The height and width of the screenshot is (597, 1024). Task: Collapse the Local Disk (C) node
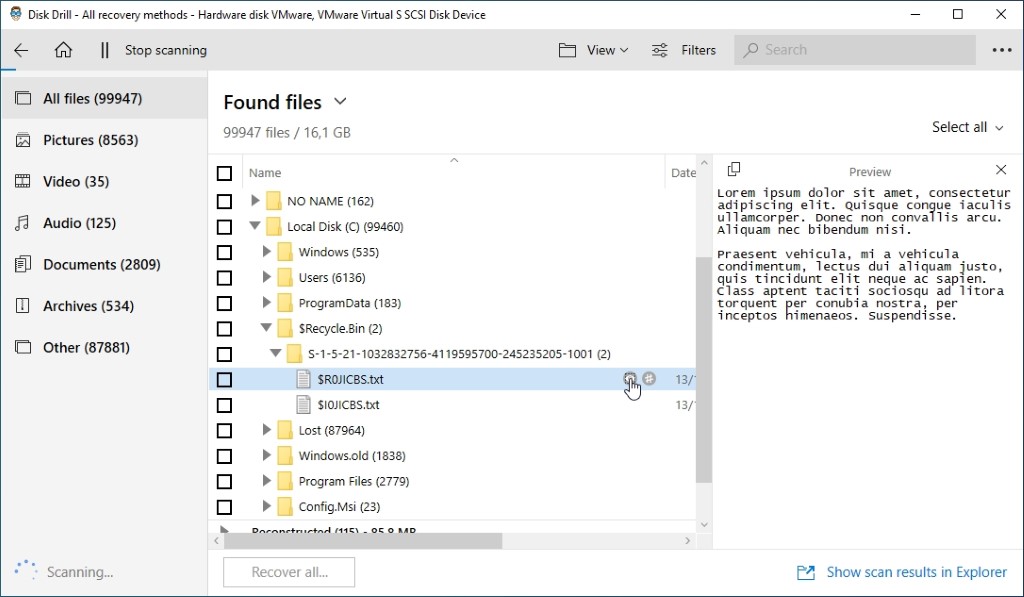(255, 226)
